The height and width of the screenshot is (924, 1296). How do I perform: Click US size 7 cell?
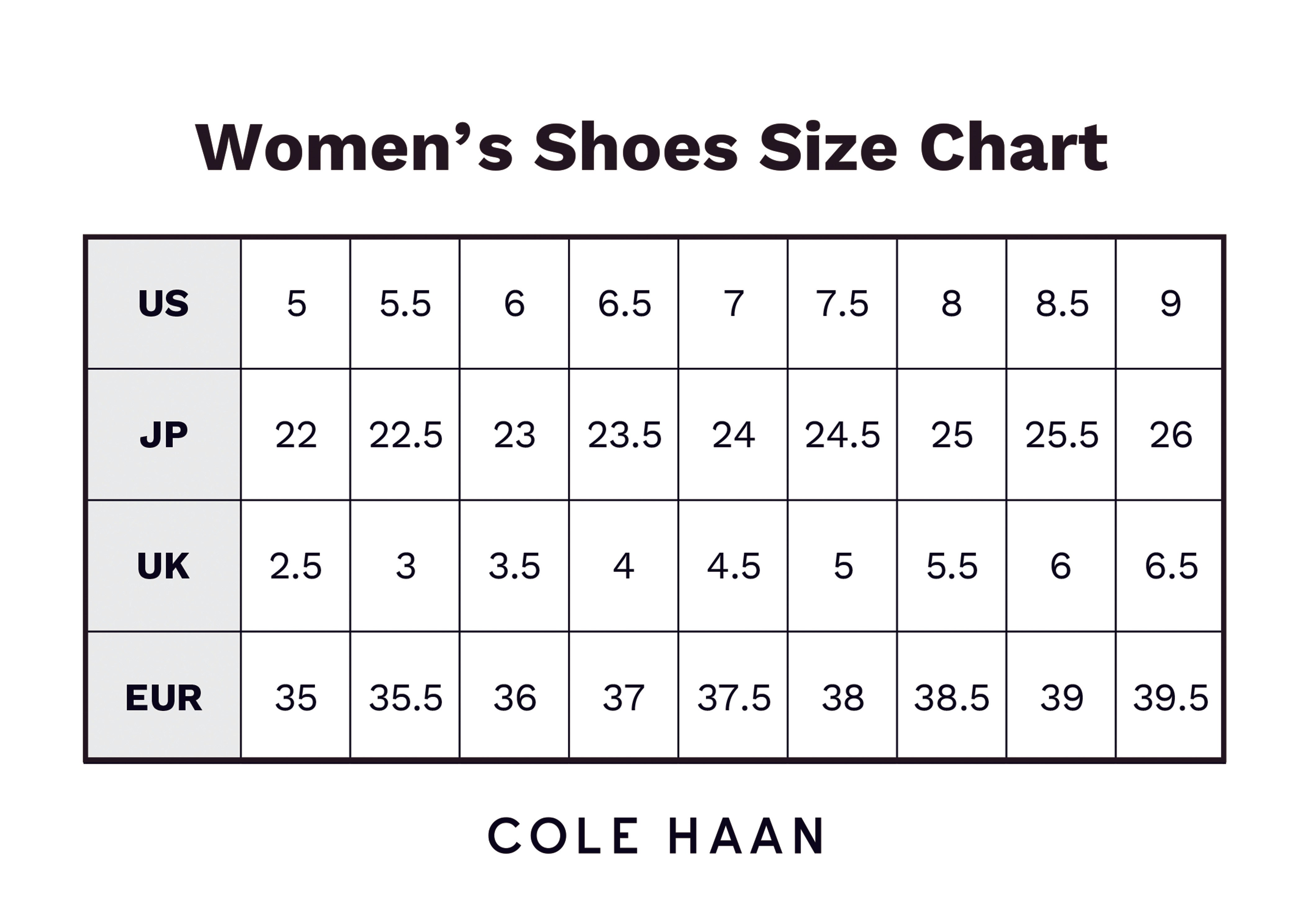pos(733,303)
